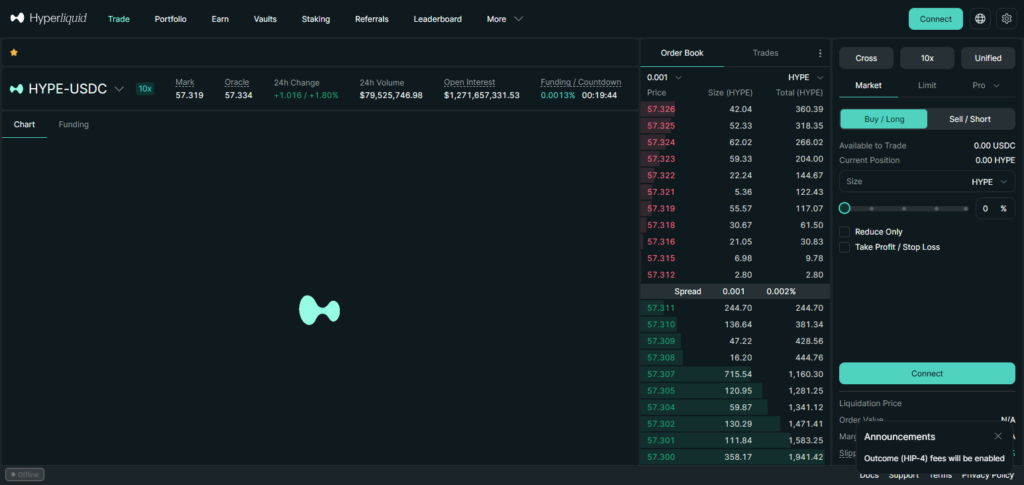The width and height of the screenshot is (1024, 485).
Task: Click size 715.54 in bid rows
Action: click(738, 374)
